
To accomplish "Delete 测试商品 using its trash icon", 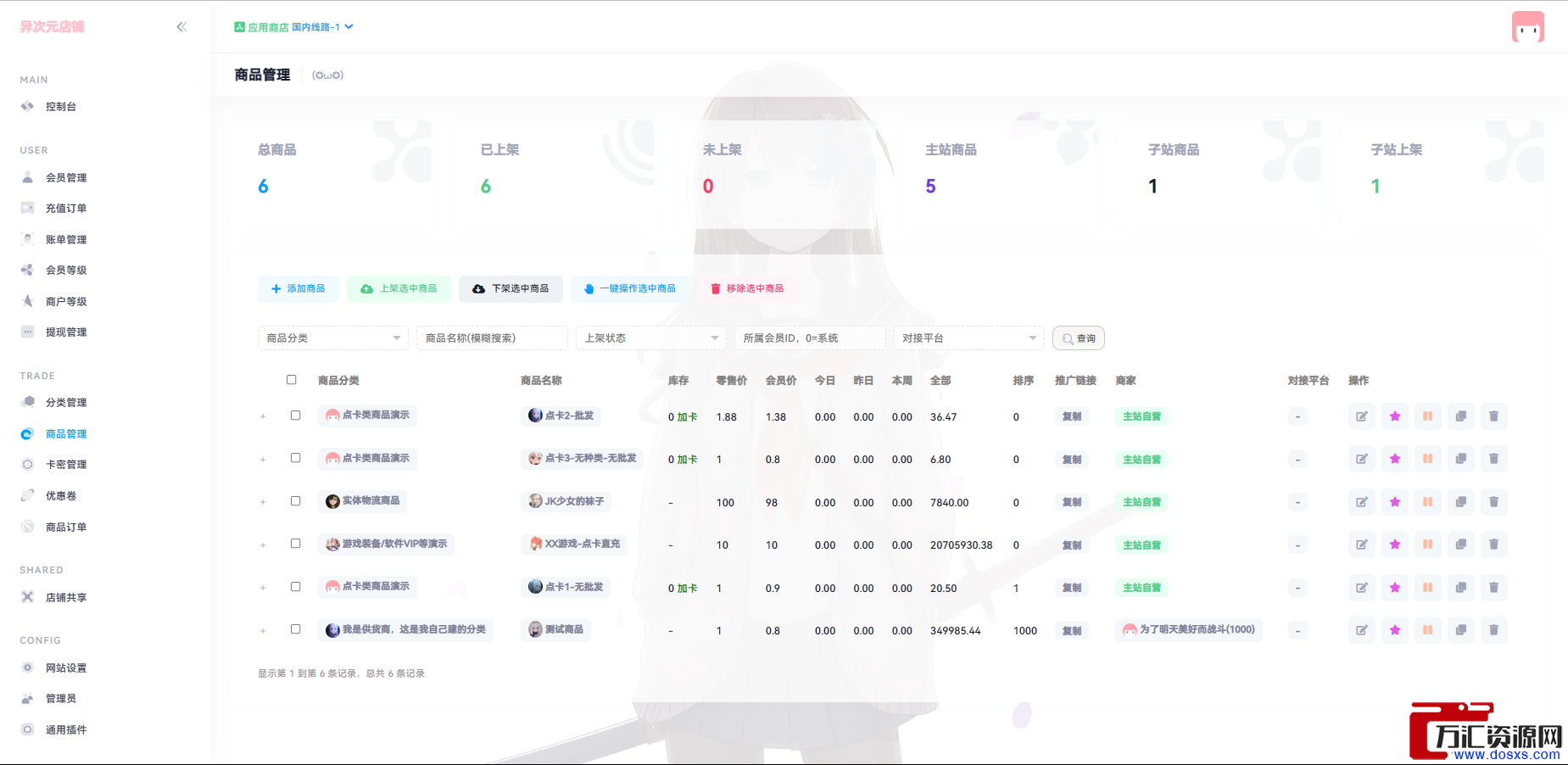I will tap(1493, 630).
